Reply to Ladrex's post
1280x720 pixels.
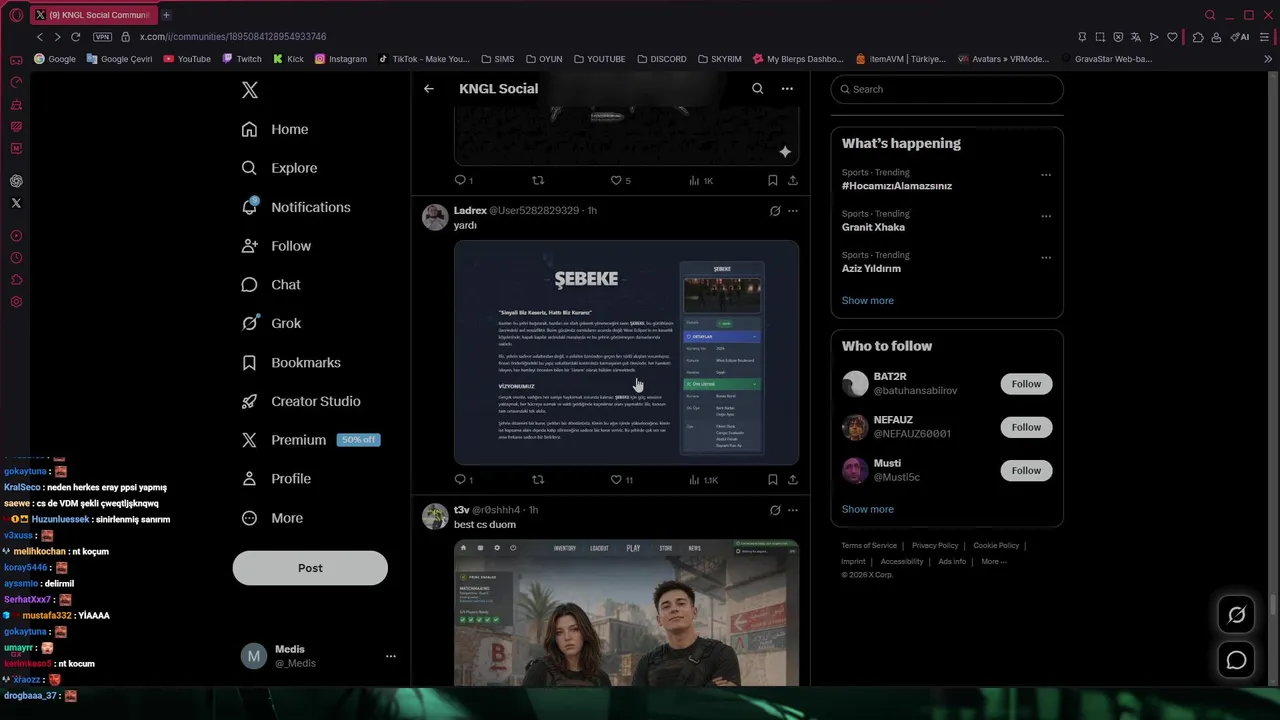tap(464, 480)
